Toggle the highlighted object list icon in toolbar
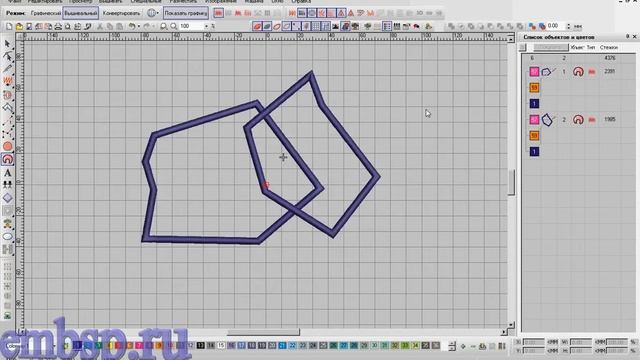640x360 pixels. pos(387,27)
